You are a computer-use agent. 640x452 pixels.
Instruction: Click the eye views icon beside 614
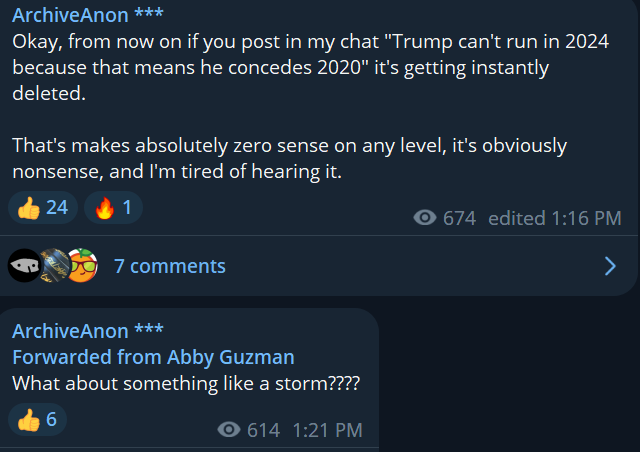229,430
